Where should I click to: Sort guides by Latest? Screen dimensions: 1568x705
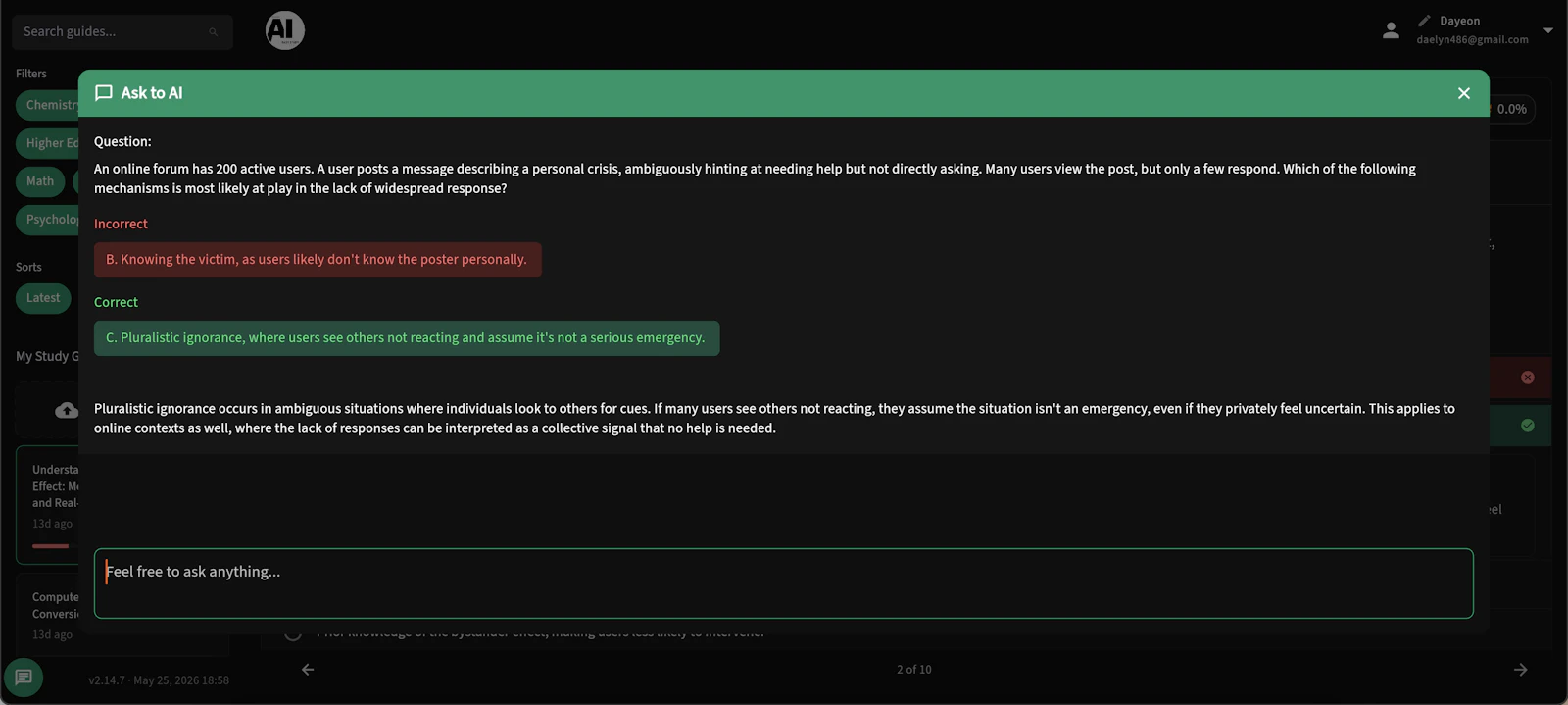pos(43,298)
